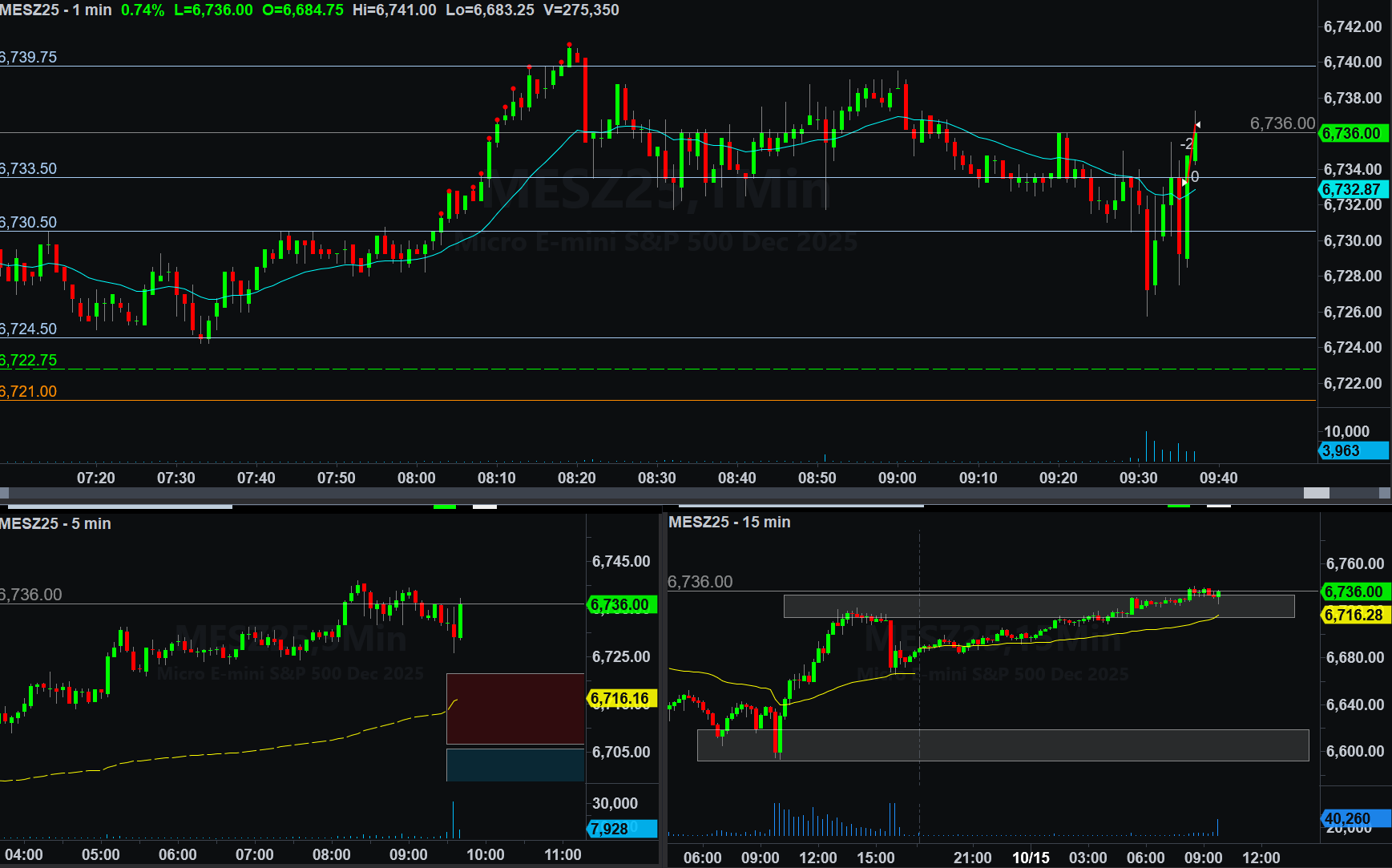Activate the MESZ25 - 15 min chart title
The width and height of the screenshot is (1392, 868).
(x=729, y=522)
